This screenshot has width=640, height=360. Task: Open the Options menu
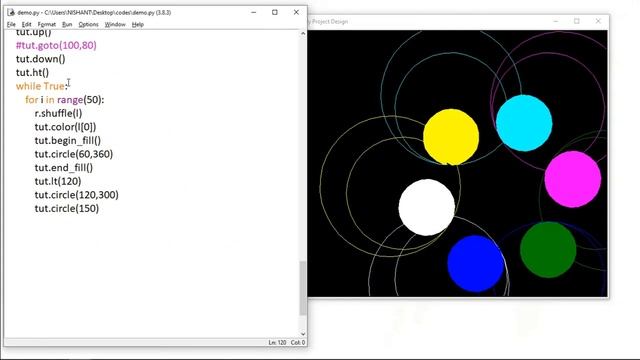[x=89, y=24]
